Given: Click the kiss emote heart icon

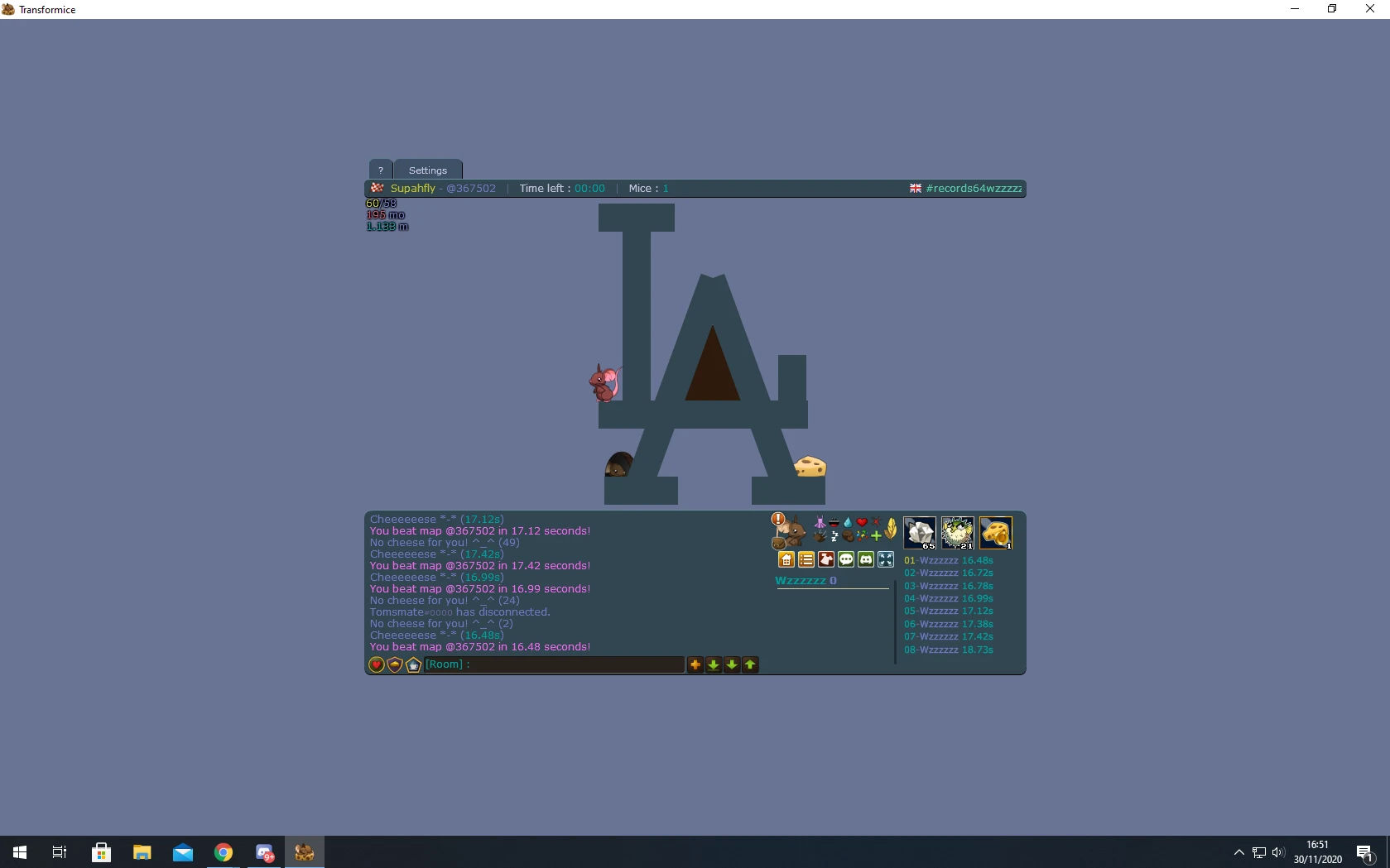Looking at the screenshot, I should 862,522.
